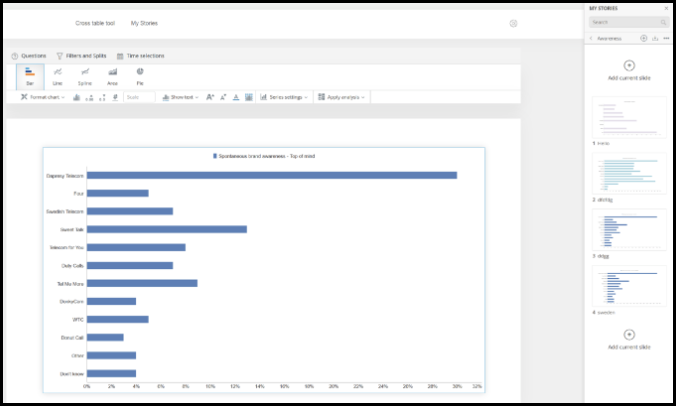Click the 0.00 decimals icon in toolbar
This screenshot has height=406, width=676.
coord(89,97)
